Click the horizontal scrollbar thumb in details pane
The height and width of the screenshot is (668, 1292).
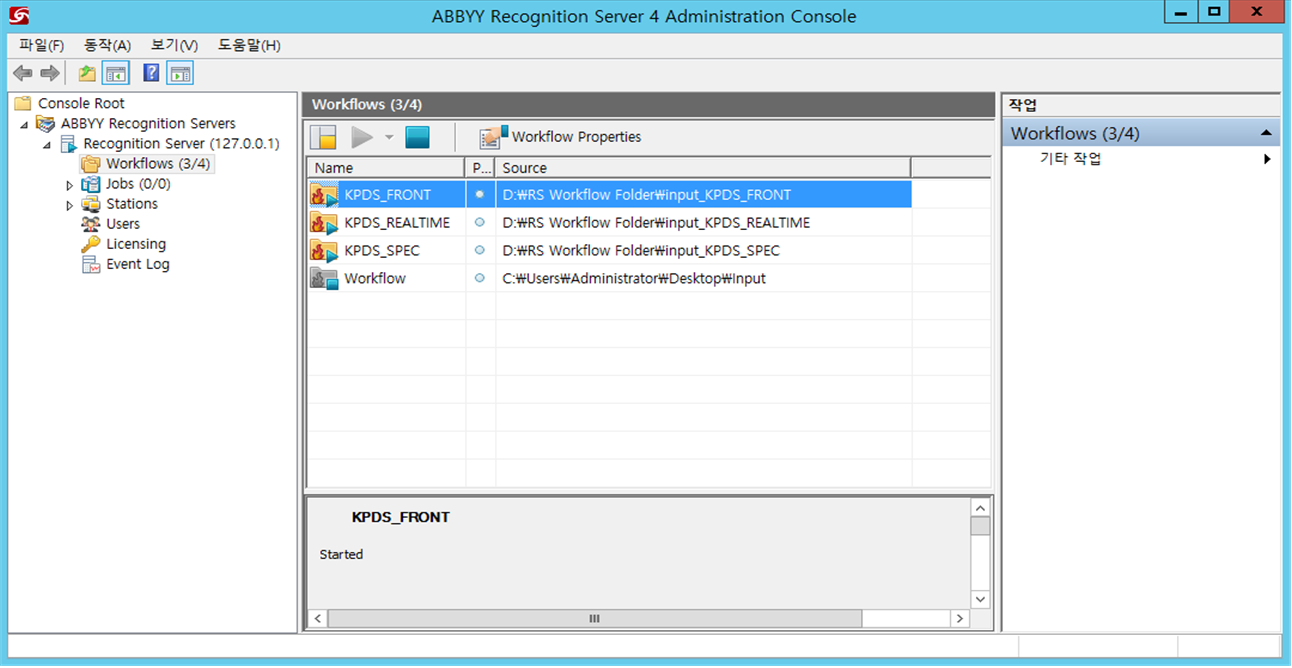click(x=595, y=619)
